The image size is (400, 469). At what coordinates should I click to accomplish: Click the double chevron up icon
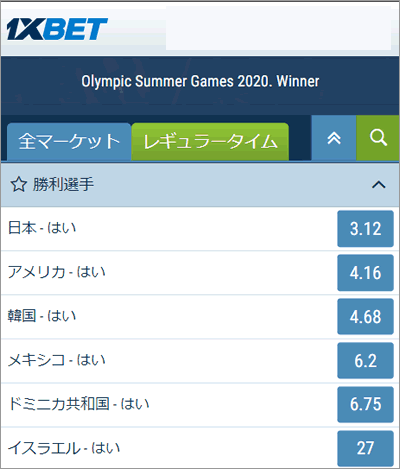click(x=334, y=138)
